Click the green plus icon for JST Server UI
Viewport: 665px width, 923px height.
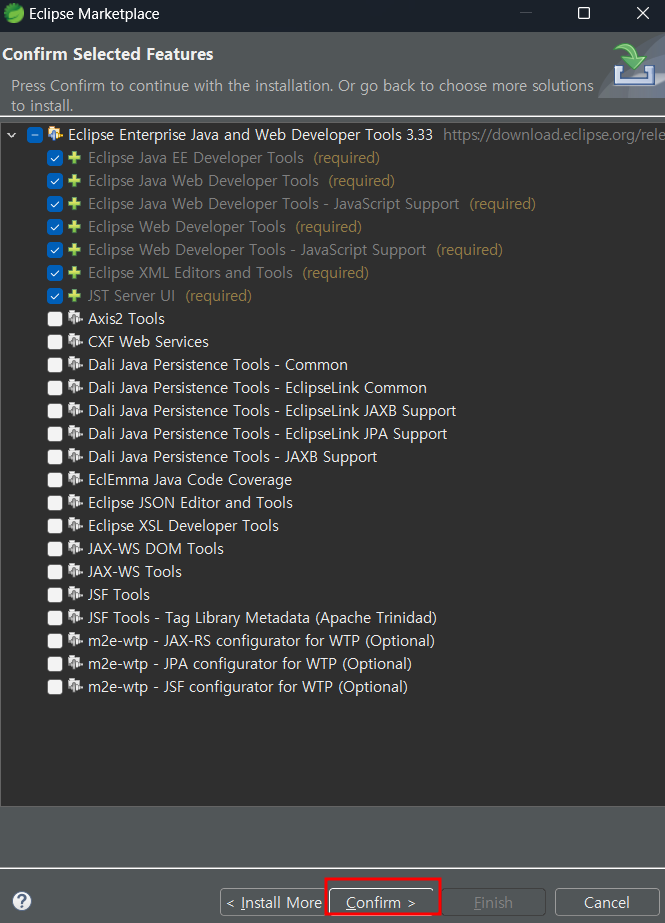click(x=74, y=296)
